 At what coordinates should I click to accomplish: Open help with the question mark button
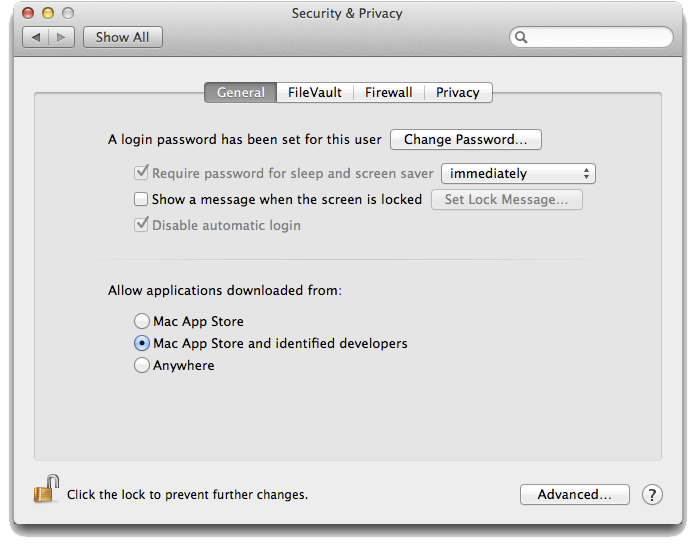652,494
